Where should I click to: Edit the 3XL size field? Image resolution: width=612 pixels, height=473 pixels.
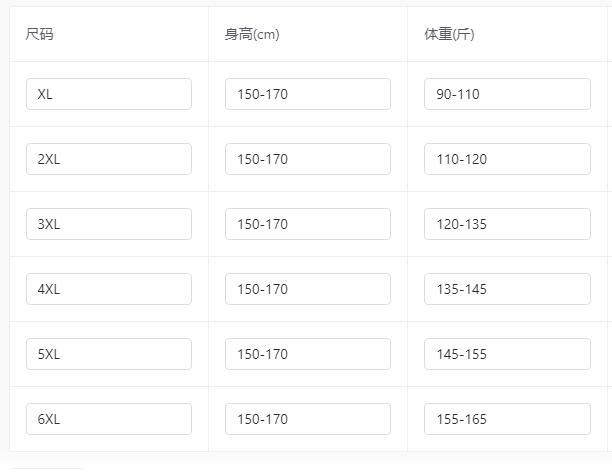point(109,224)
